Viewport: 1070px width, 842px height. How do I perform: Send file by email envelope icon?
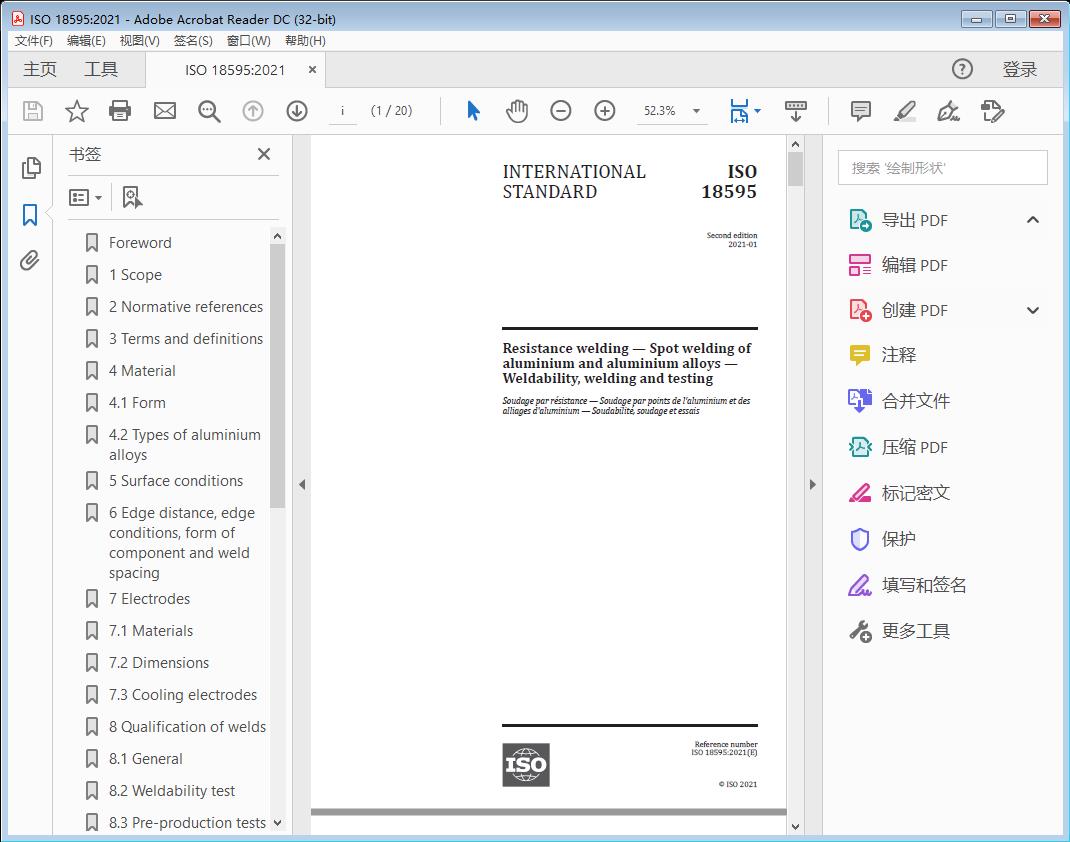(x=164, y=111)
